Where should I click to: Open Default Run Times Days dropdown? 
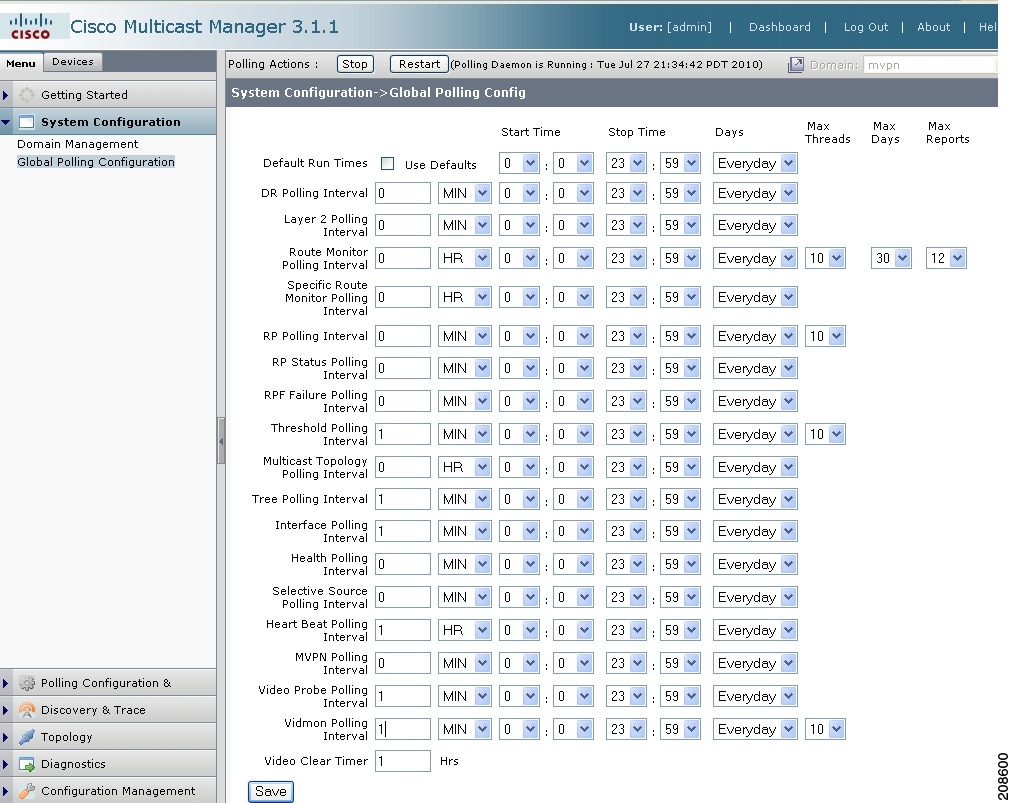[754, 163]
